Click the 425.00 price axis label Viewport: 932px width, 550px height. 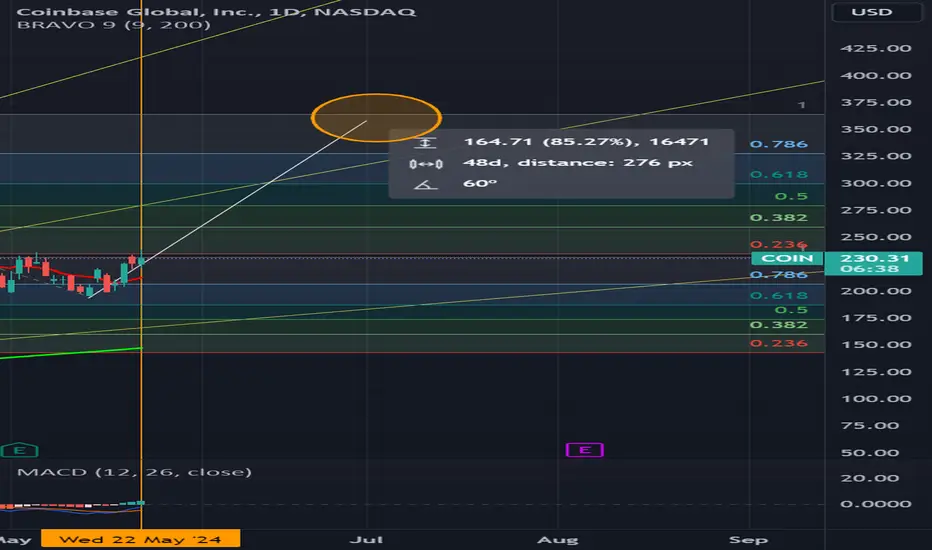(x=876, y=48)
